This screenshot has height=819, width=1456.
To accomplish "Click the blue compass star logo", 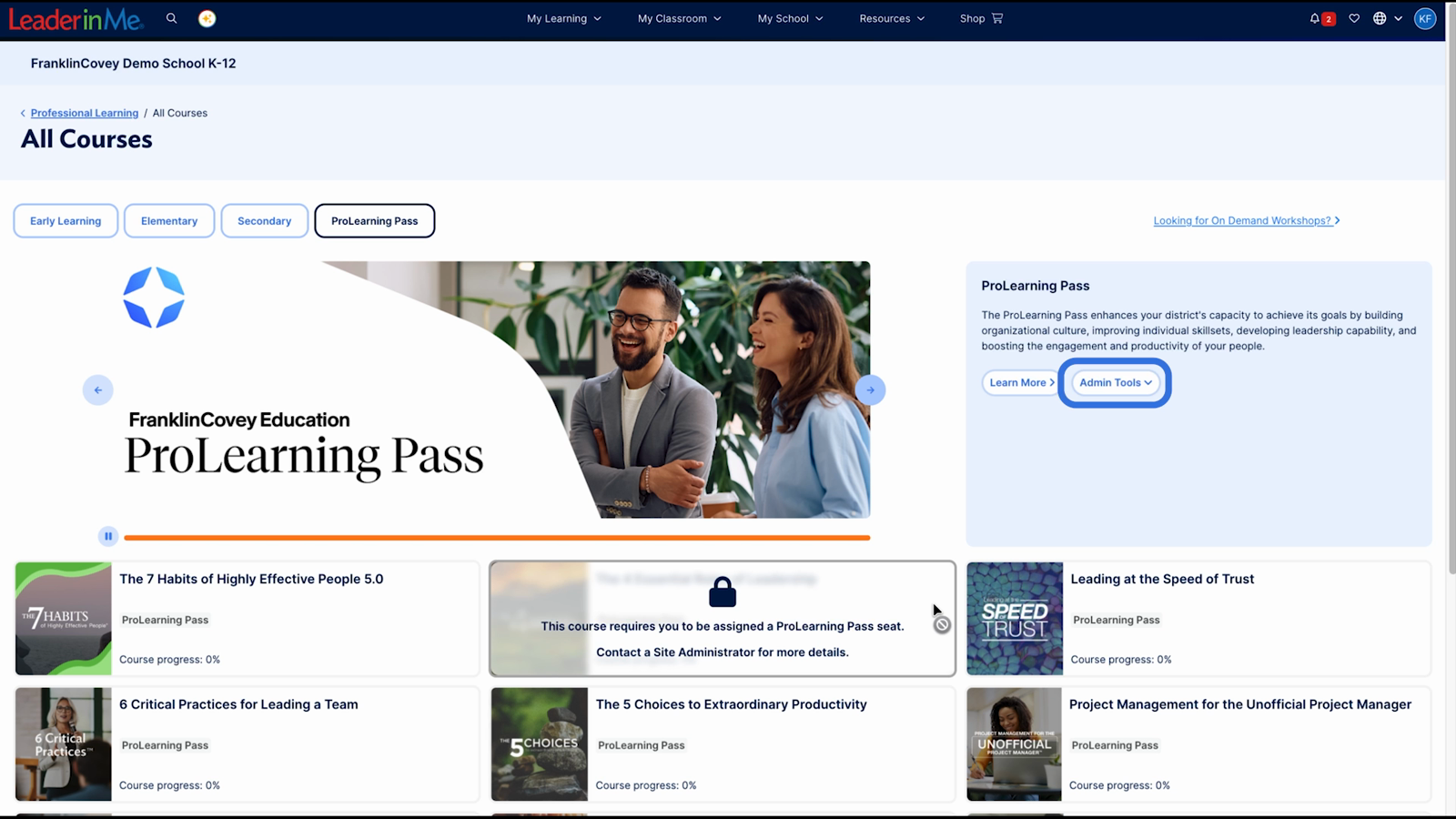I will [154, 298].
